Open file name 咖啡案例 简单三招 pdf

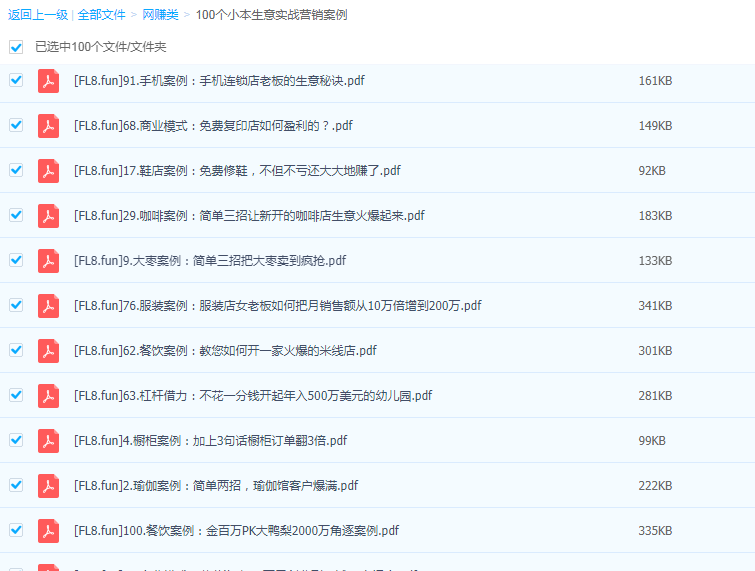[249, 216]
